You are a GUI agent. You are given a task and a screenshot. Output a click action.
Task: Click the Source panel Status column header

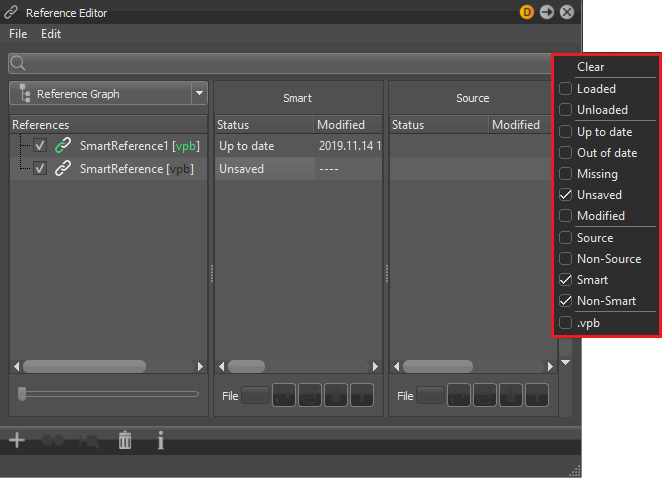pos(439,125)
